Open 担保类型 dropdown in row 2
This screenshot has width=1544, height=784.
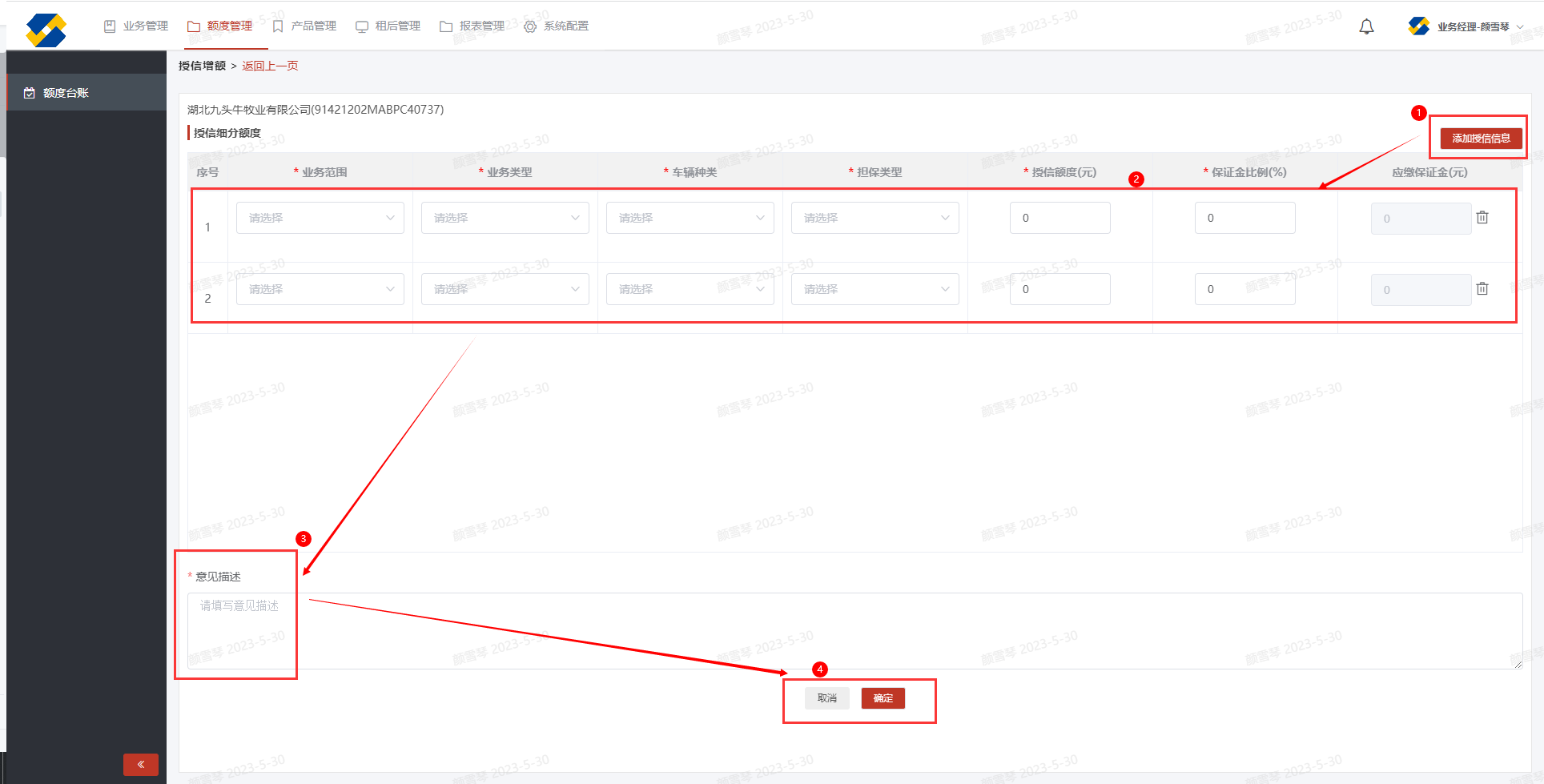pos(875,289)
